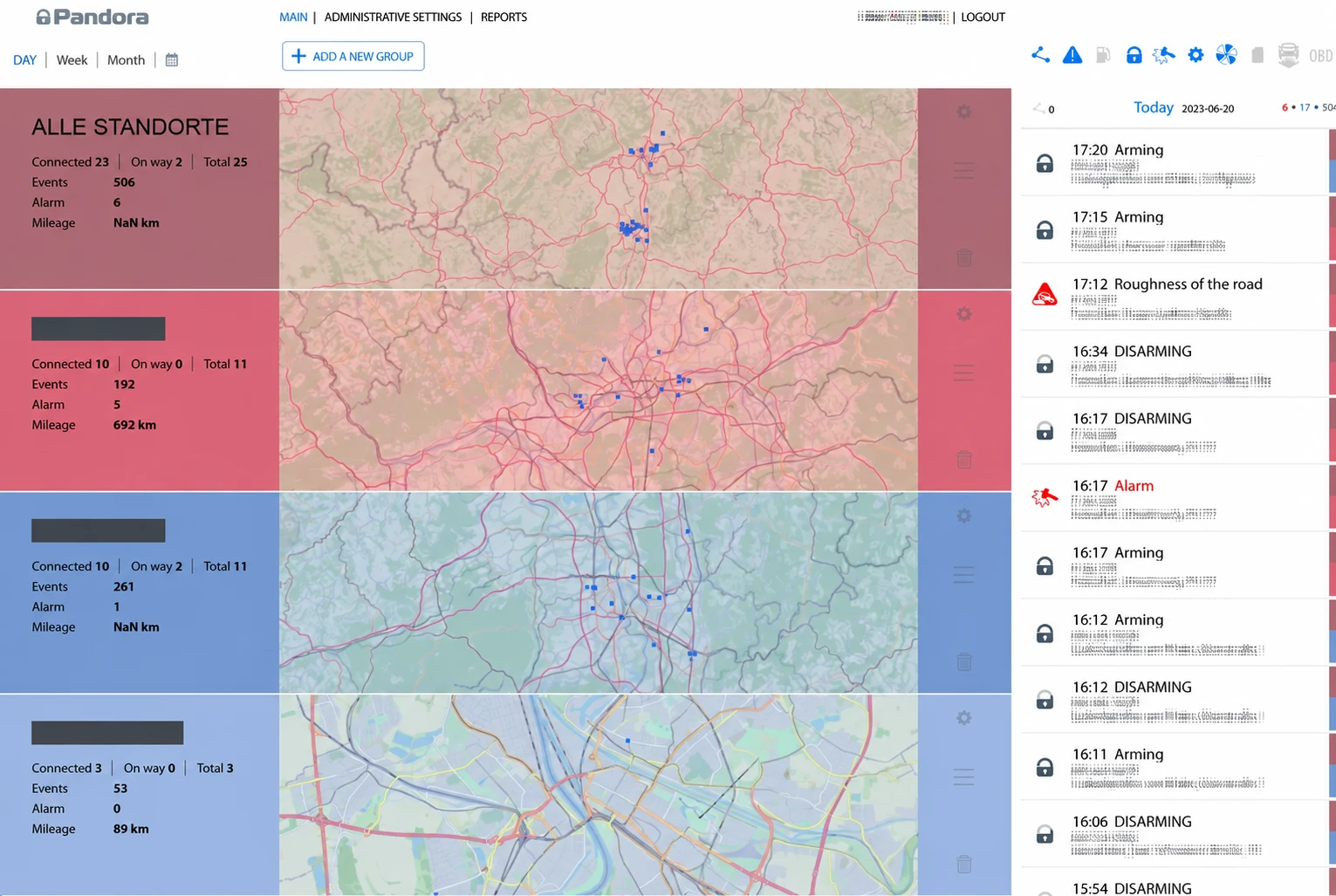Click the ALLE STANDORTE group title

130,127
